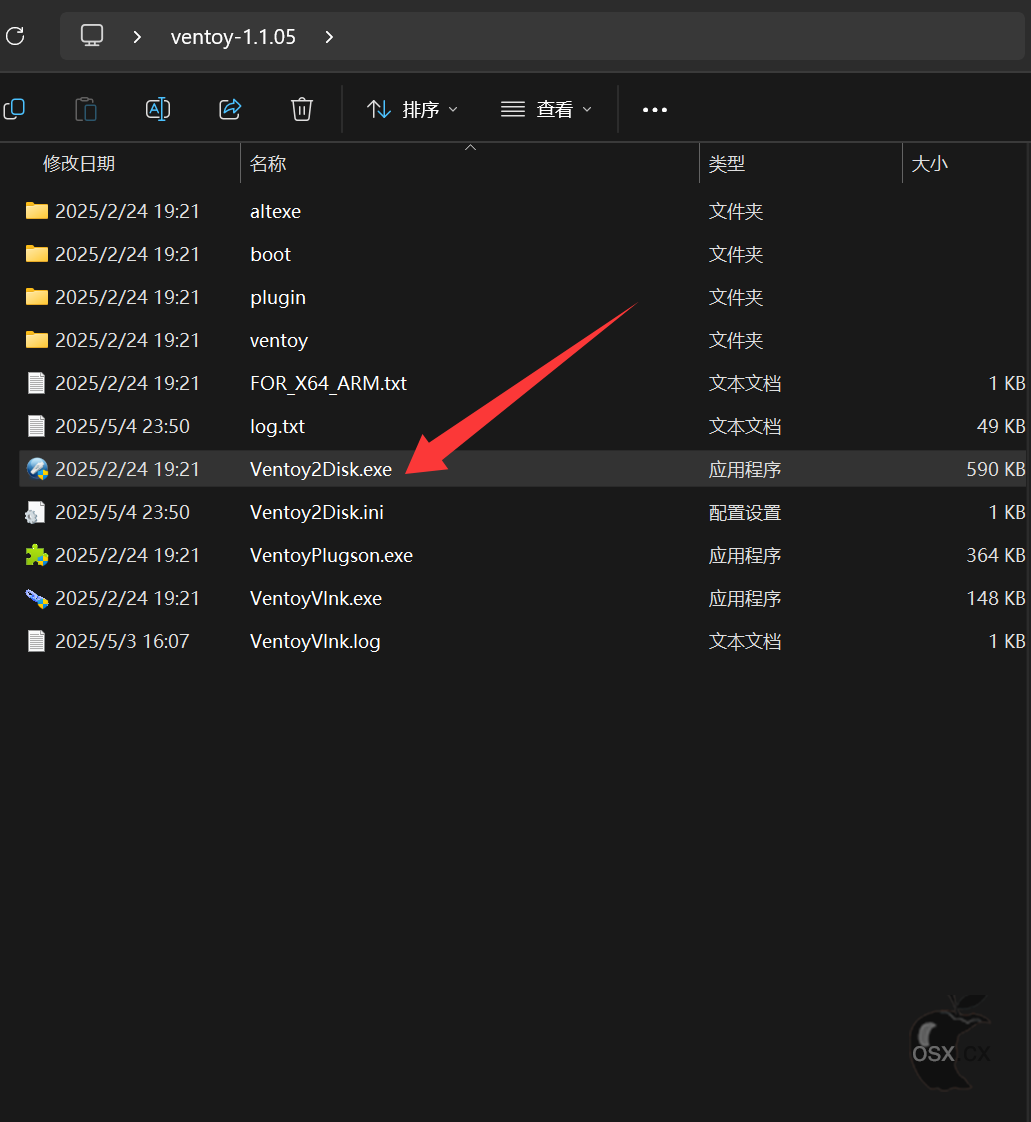Viewport: 1031px width, 1122px height.
Task: Click date 2025/5/3 16:07 of VentoyVlnk.log
Action: click(x=122, y=641)
